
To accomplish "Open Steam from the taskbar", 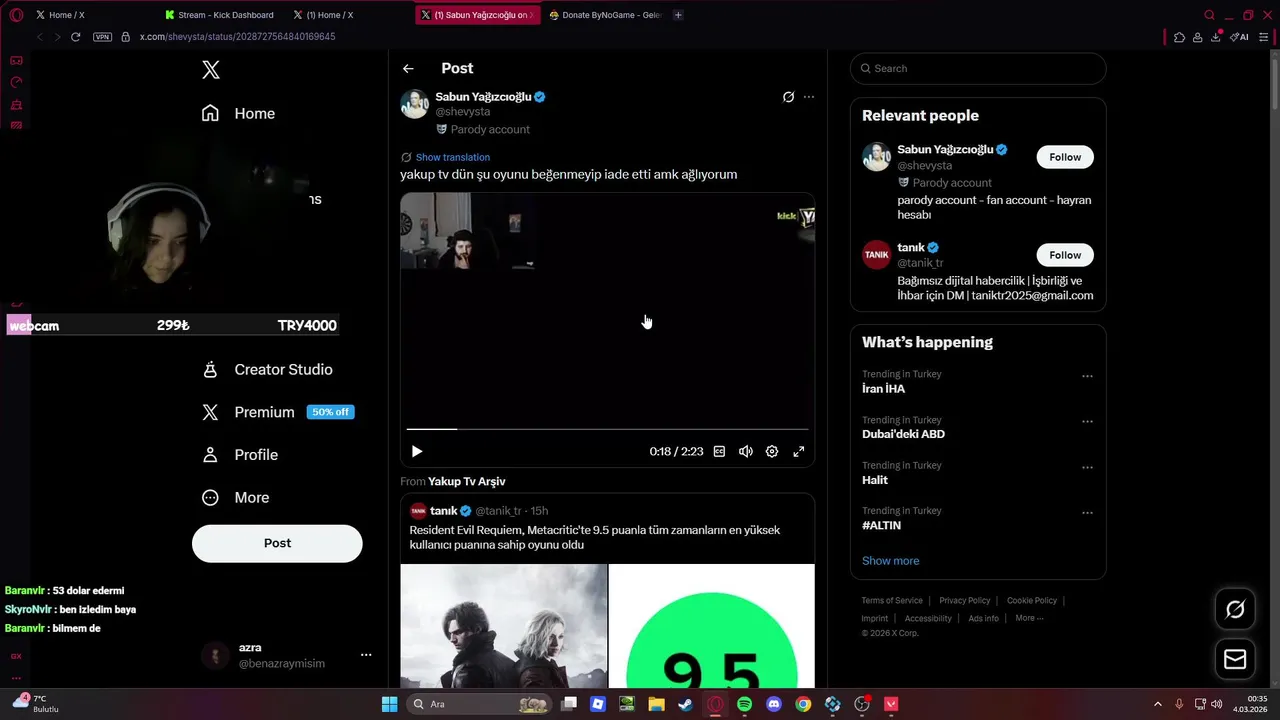I will (x=685, y=704).
